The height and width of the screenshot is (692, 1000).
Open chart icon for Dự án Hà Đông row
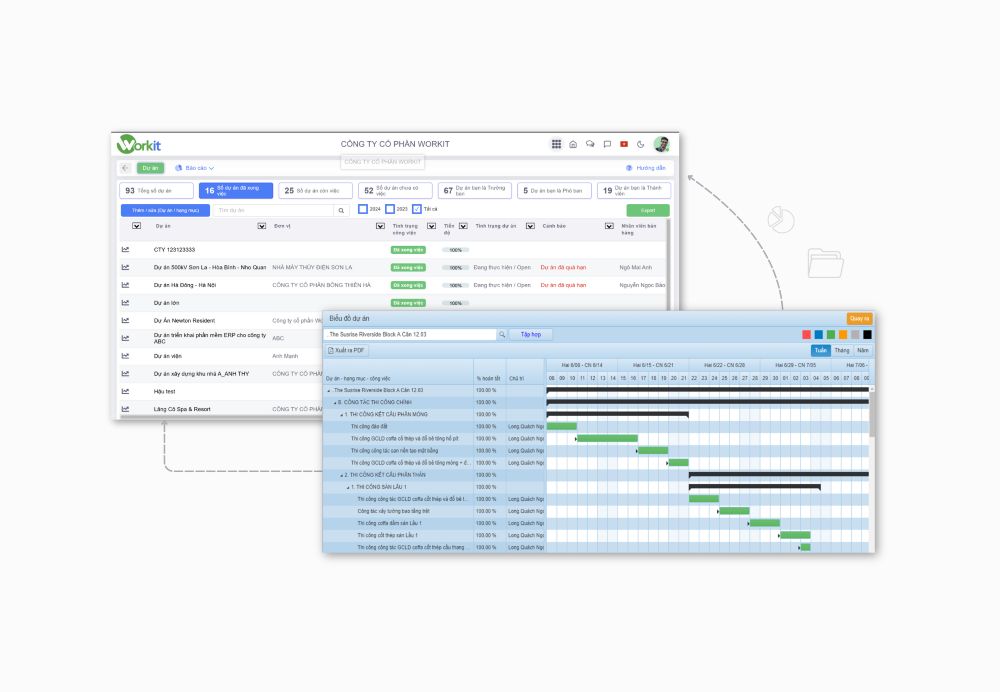(126, 285)
